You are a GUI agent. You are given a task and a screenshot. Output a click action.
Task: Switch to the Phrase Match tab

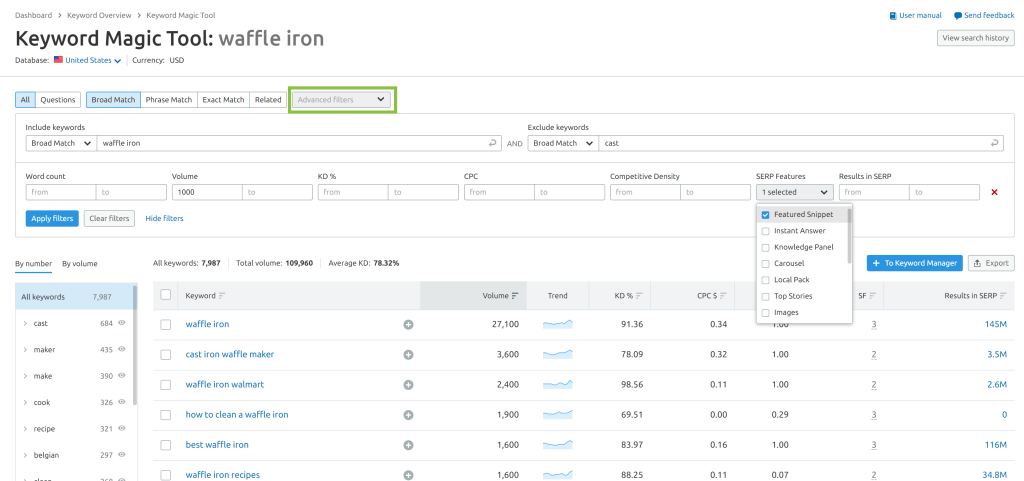[168, 100]
